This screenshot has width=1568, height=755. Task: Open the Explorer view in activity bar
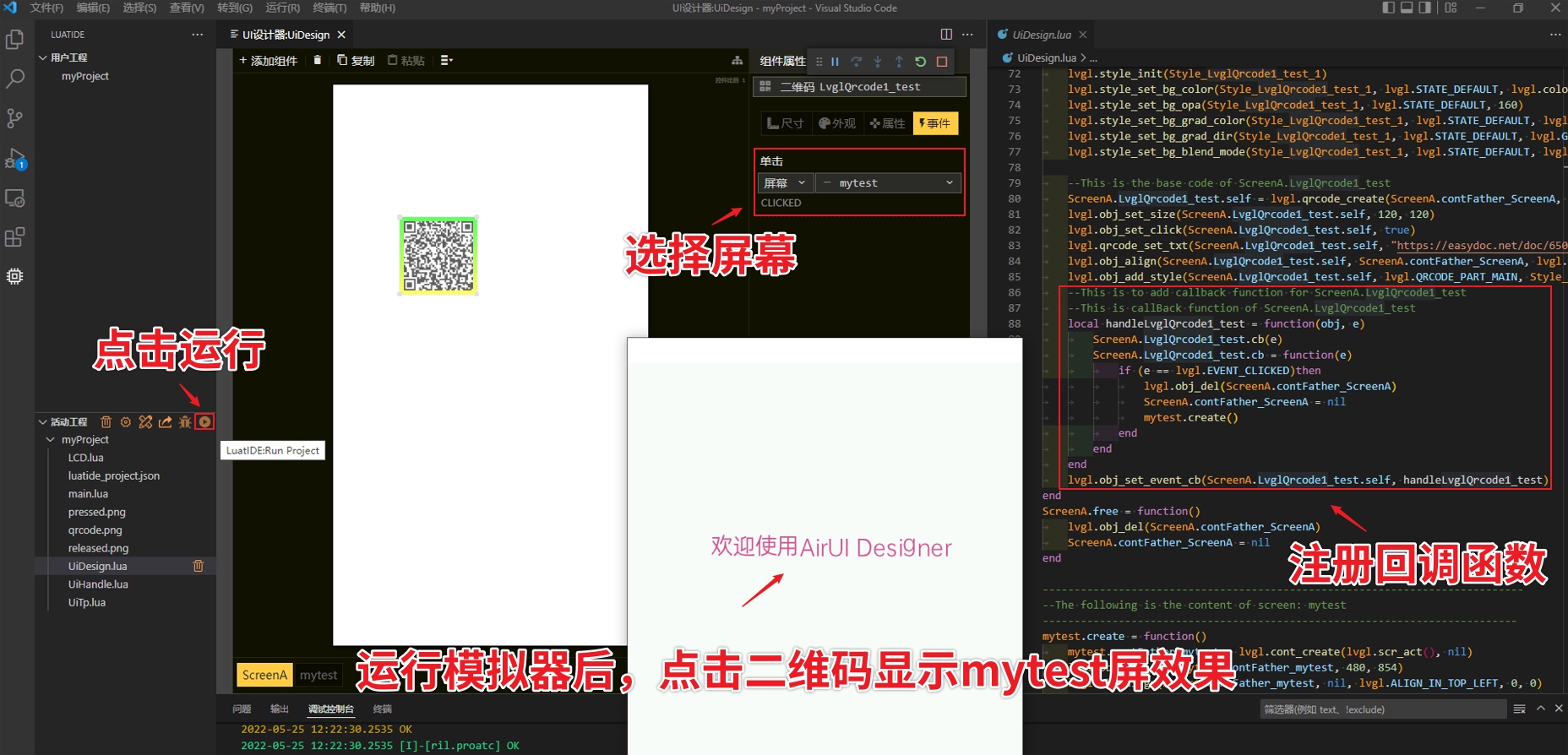(15, 40)
